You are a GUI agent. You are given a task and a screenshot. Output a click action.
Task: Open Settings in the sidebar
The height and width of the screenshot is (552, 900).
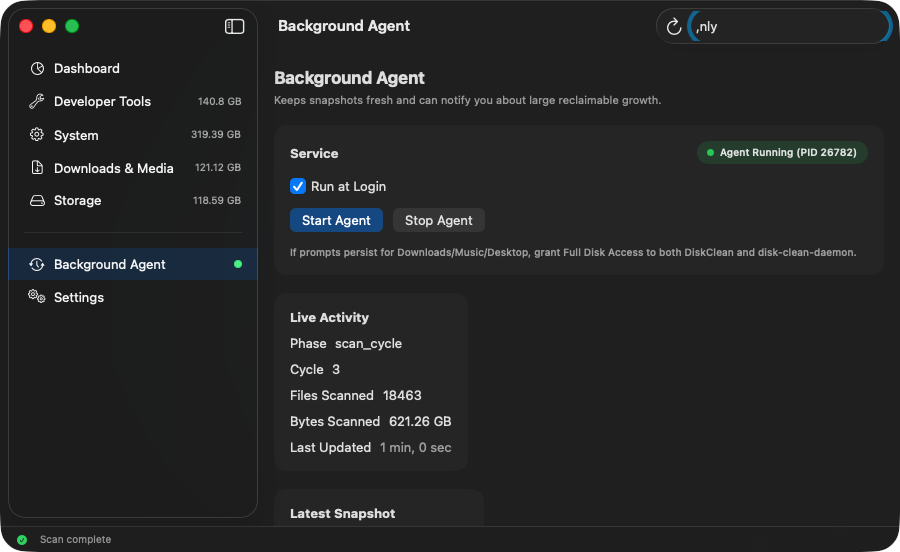(x=133, y=297)
